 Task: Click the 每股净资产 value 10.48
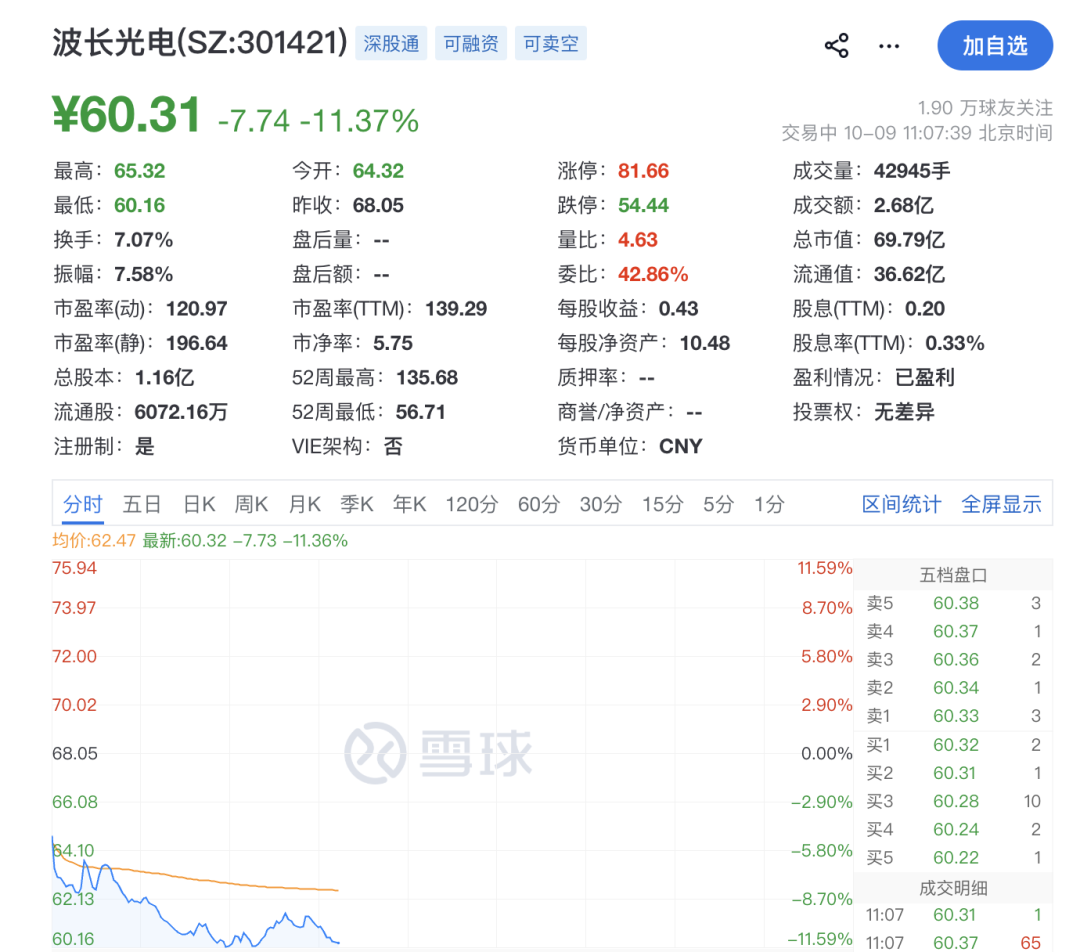705,343
